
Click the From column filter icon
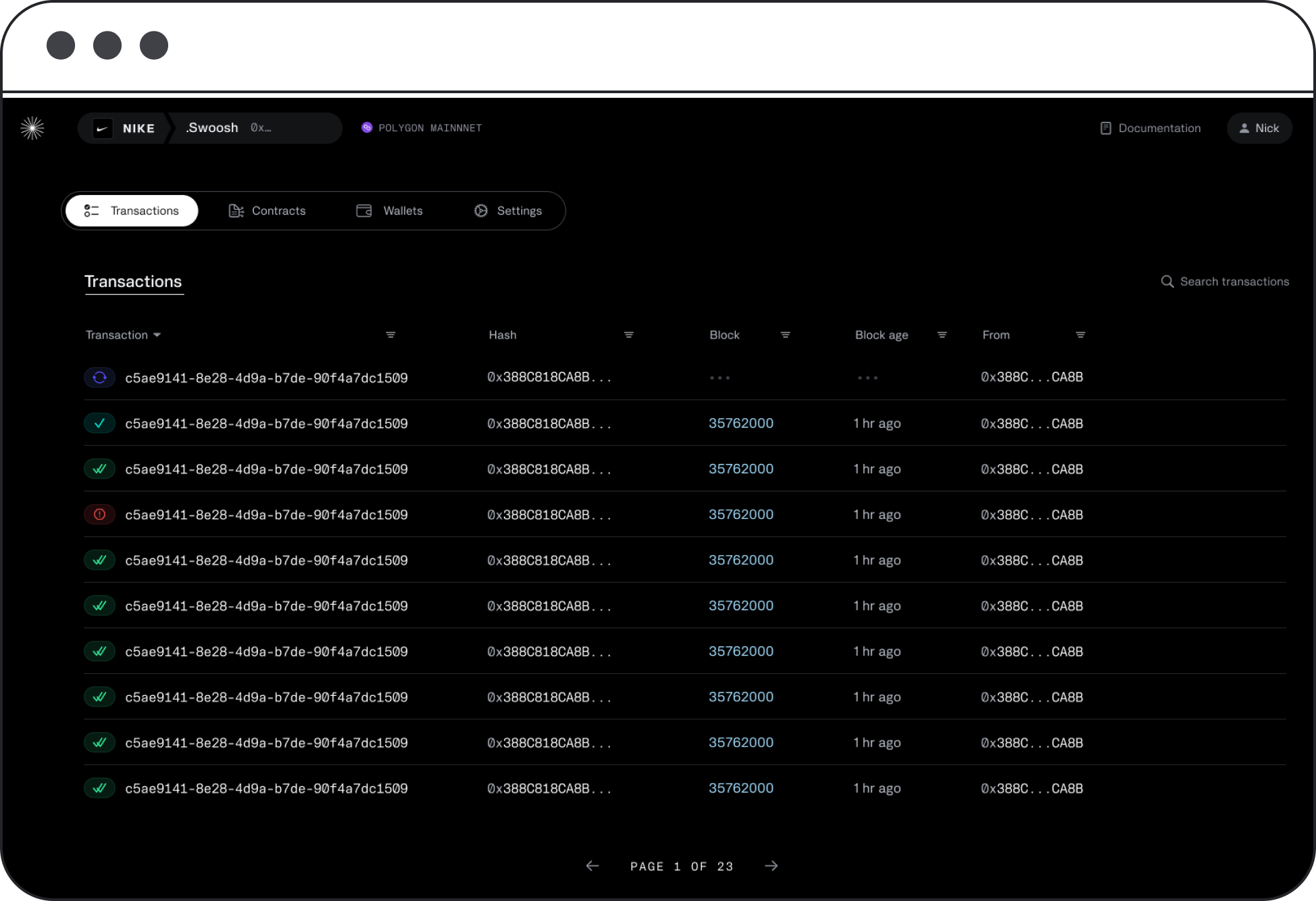tap(1080, 335)
